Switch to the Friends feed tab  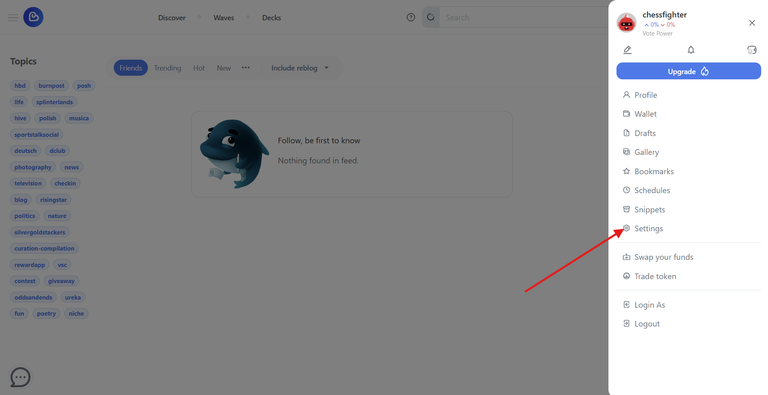click(131, 68)
